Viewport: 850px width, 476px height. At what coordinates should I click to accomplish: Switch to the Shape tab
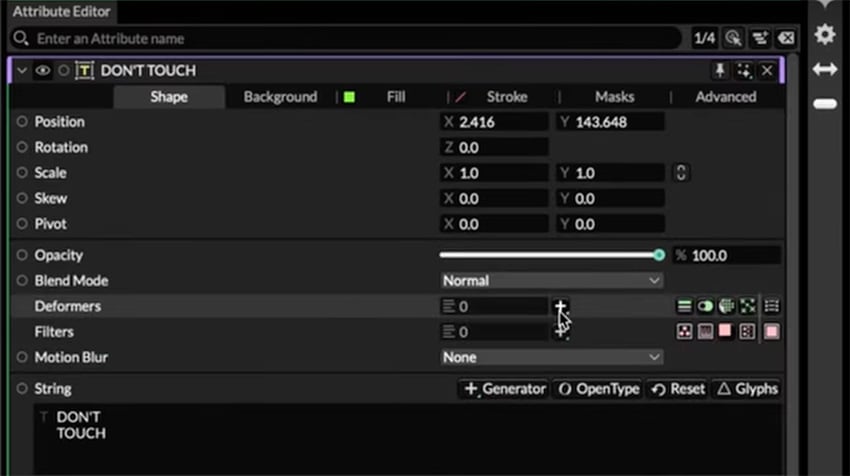click(x=169, y=97)
